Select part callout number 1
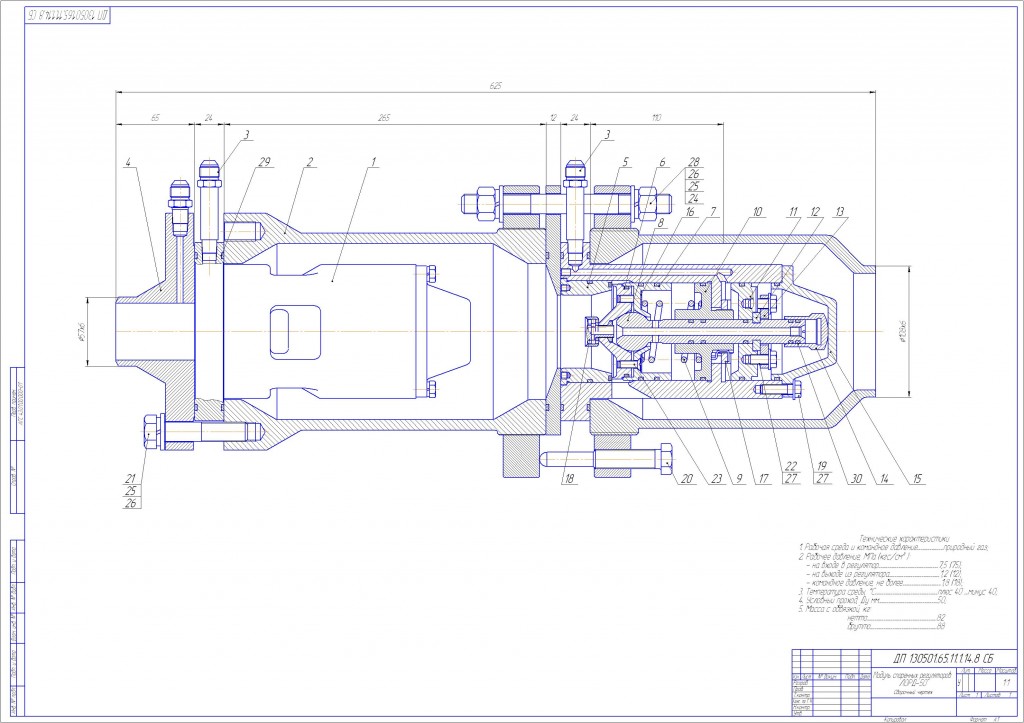Screen dimensions: 1024x723 [374, 161]
